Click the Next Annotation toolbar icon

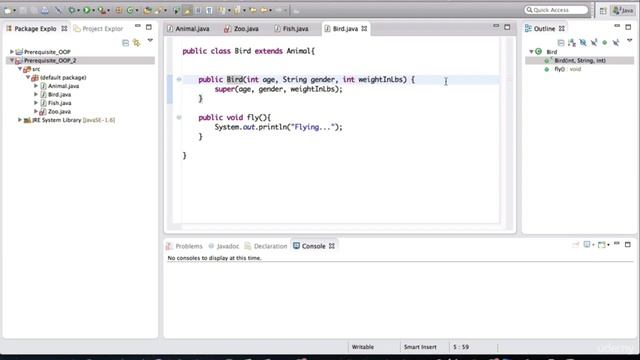click(x=222, y=10)
